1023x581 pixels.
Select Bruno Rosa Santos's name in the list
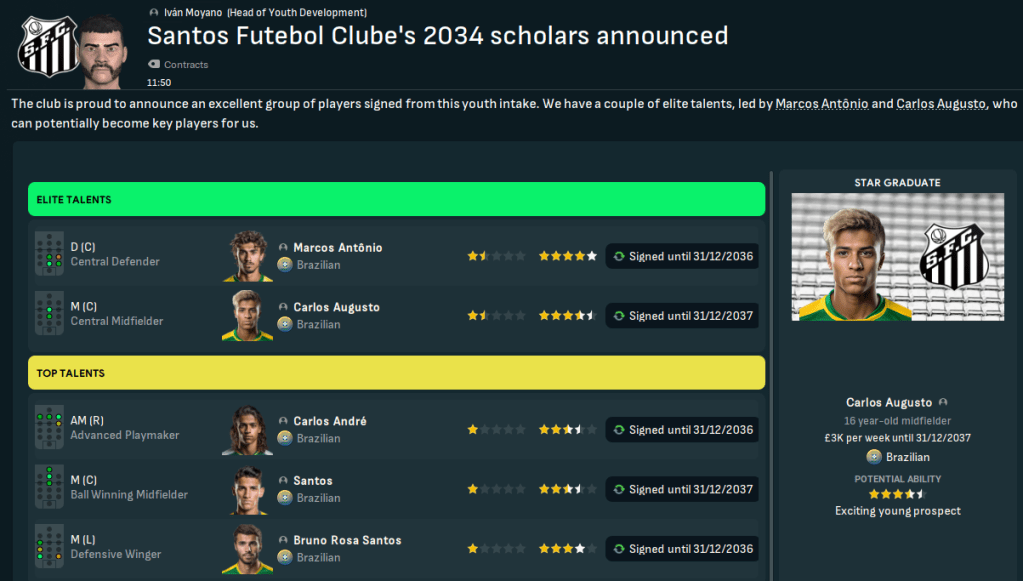click(x=347, y=540)
